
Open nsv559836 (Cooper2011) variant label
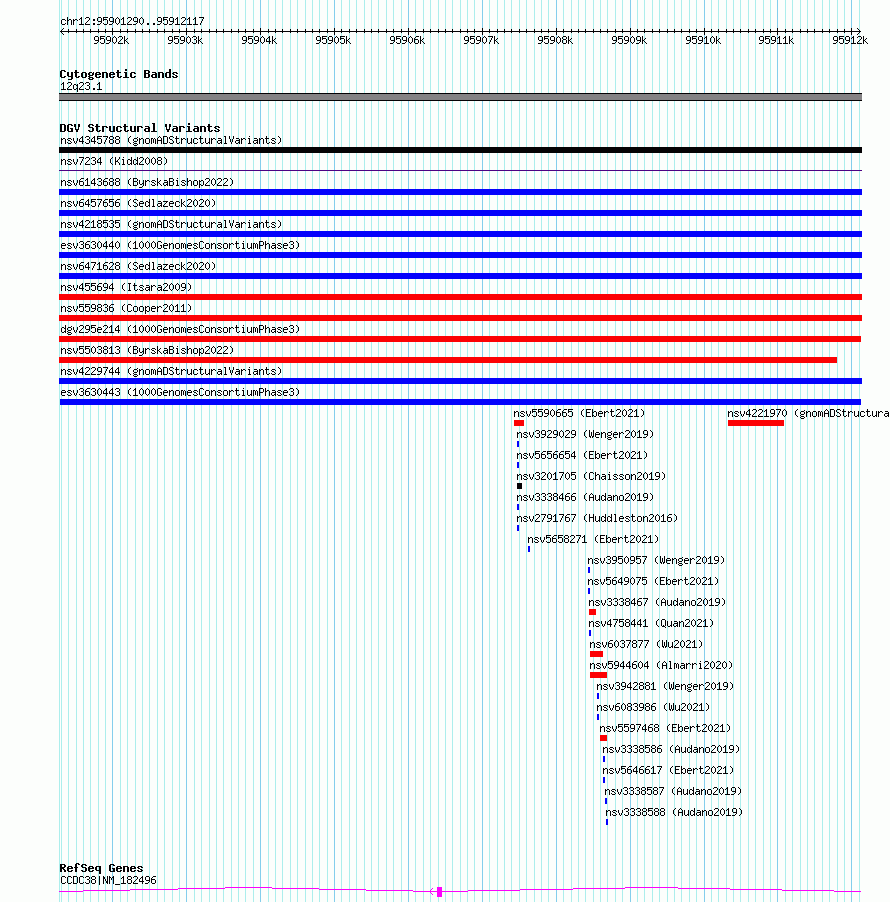pos(126,308)
